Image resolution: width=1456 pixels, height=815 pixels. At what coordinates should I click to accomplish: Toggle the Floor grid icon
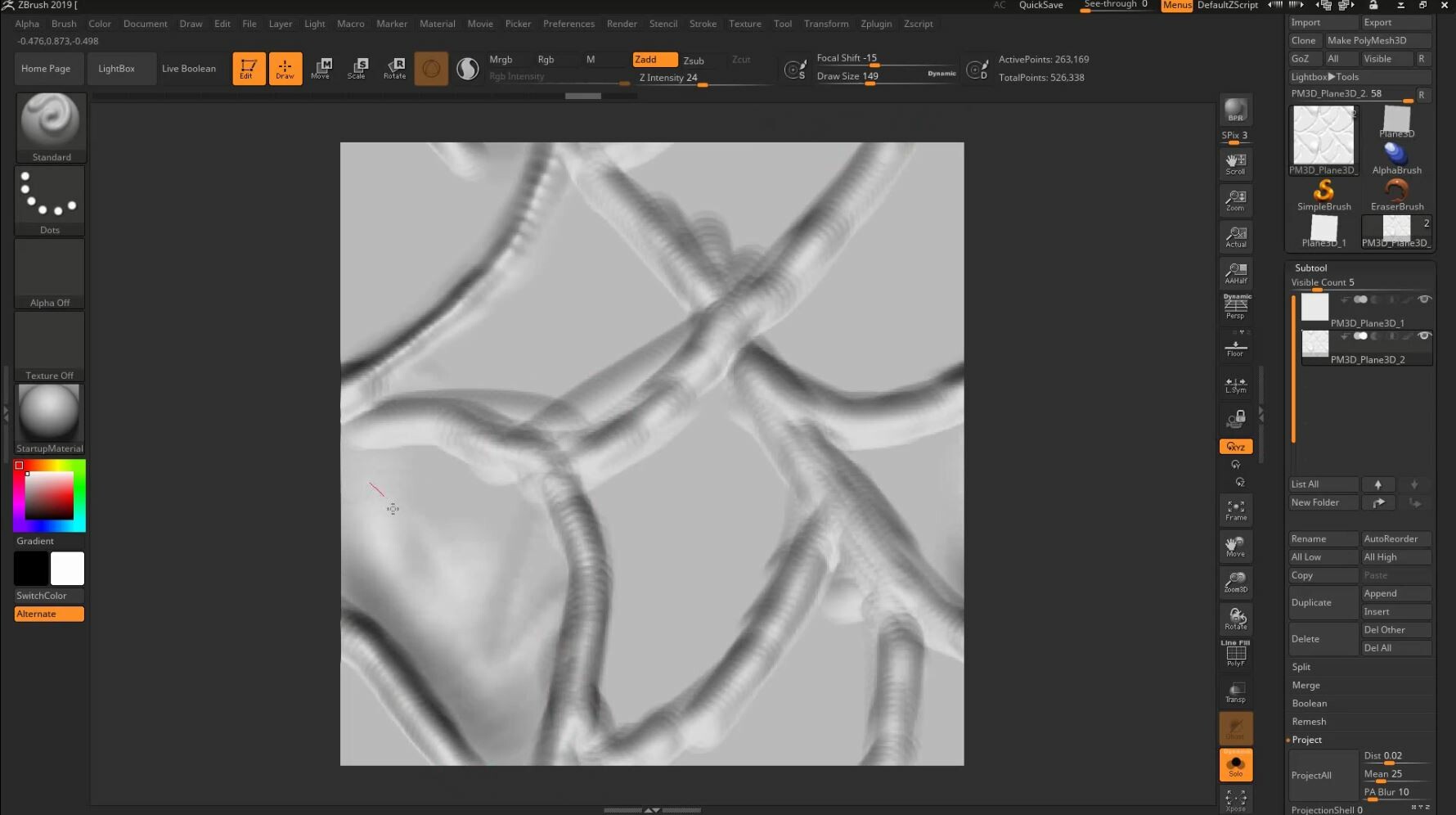coord(1235,348)
